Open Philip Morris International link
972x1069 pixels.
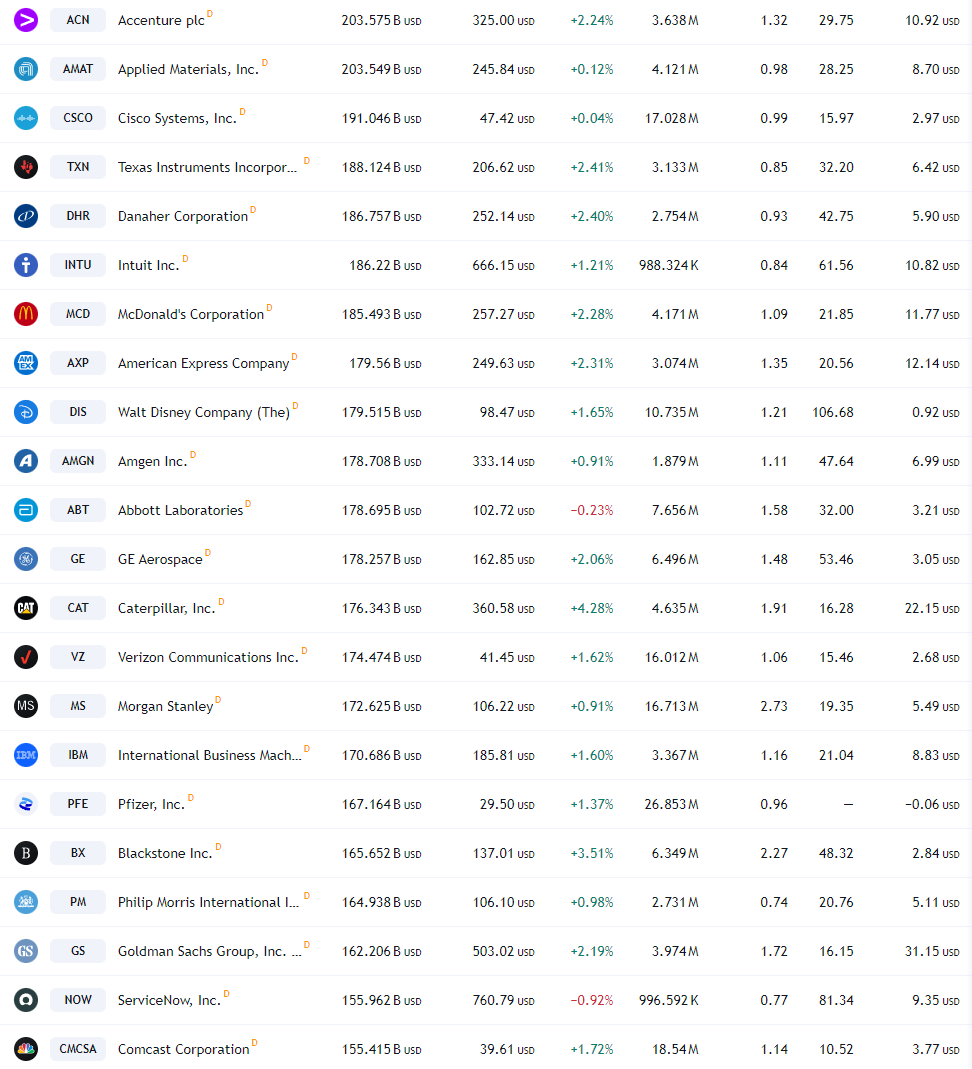209,903
